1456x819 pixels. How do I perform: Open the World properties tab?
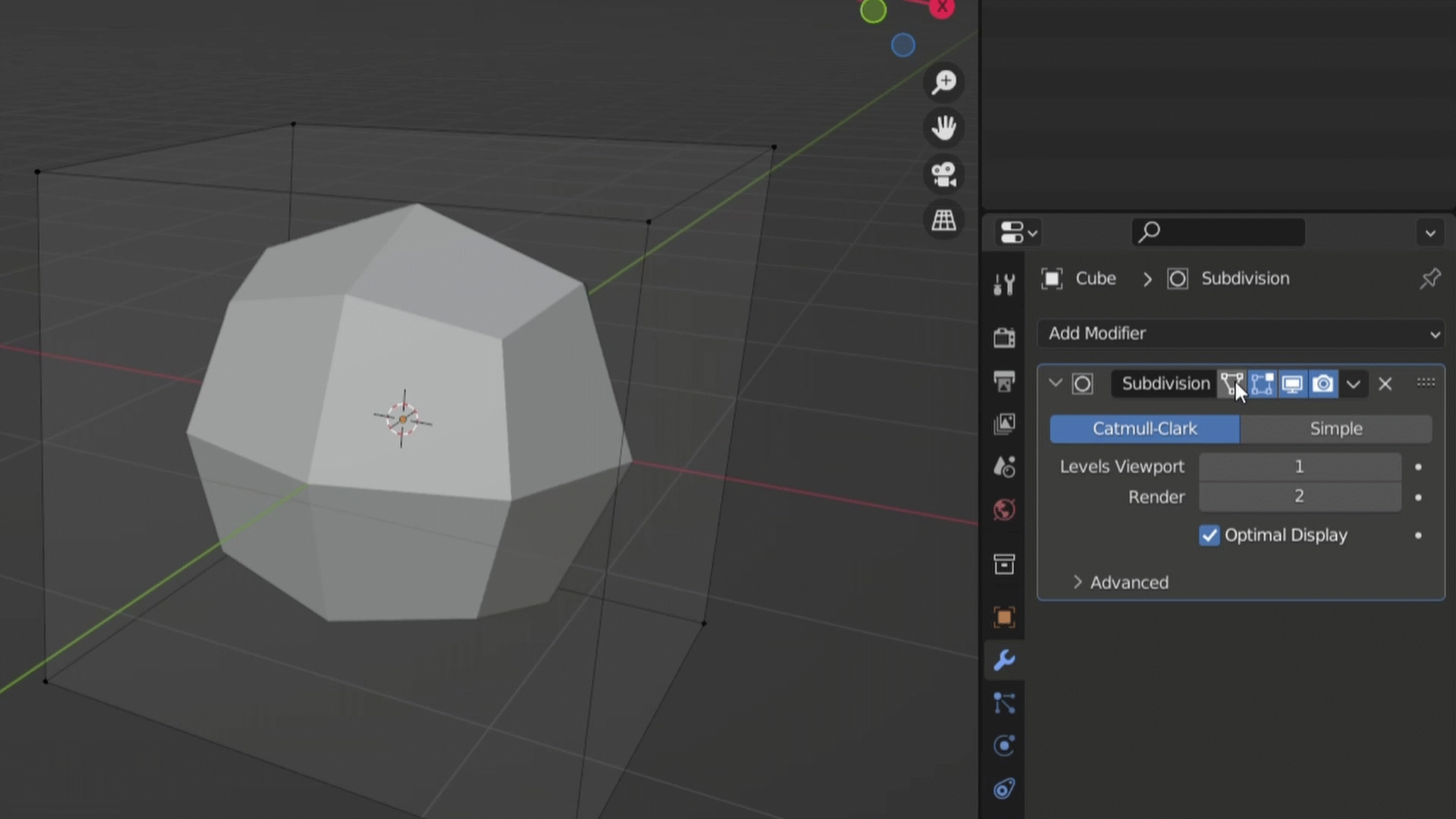click(x=1004, y=510)
